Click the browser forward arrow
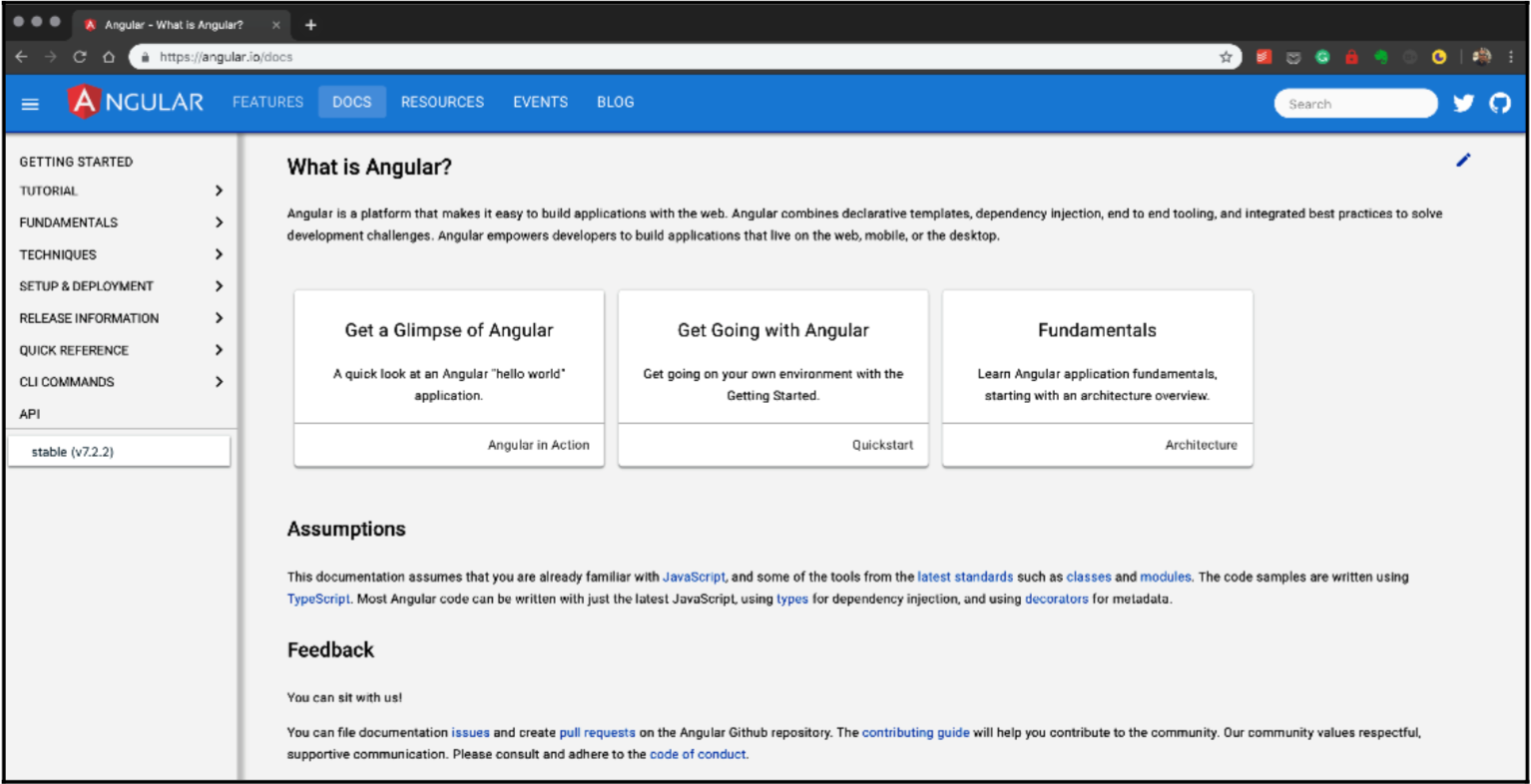The image size is (1531, 784). 50,57
